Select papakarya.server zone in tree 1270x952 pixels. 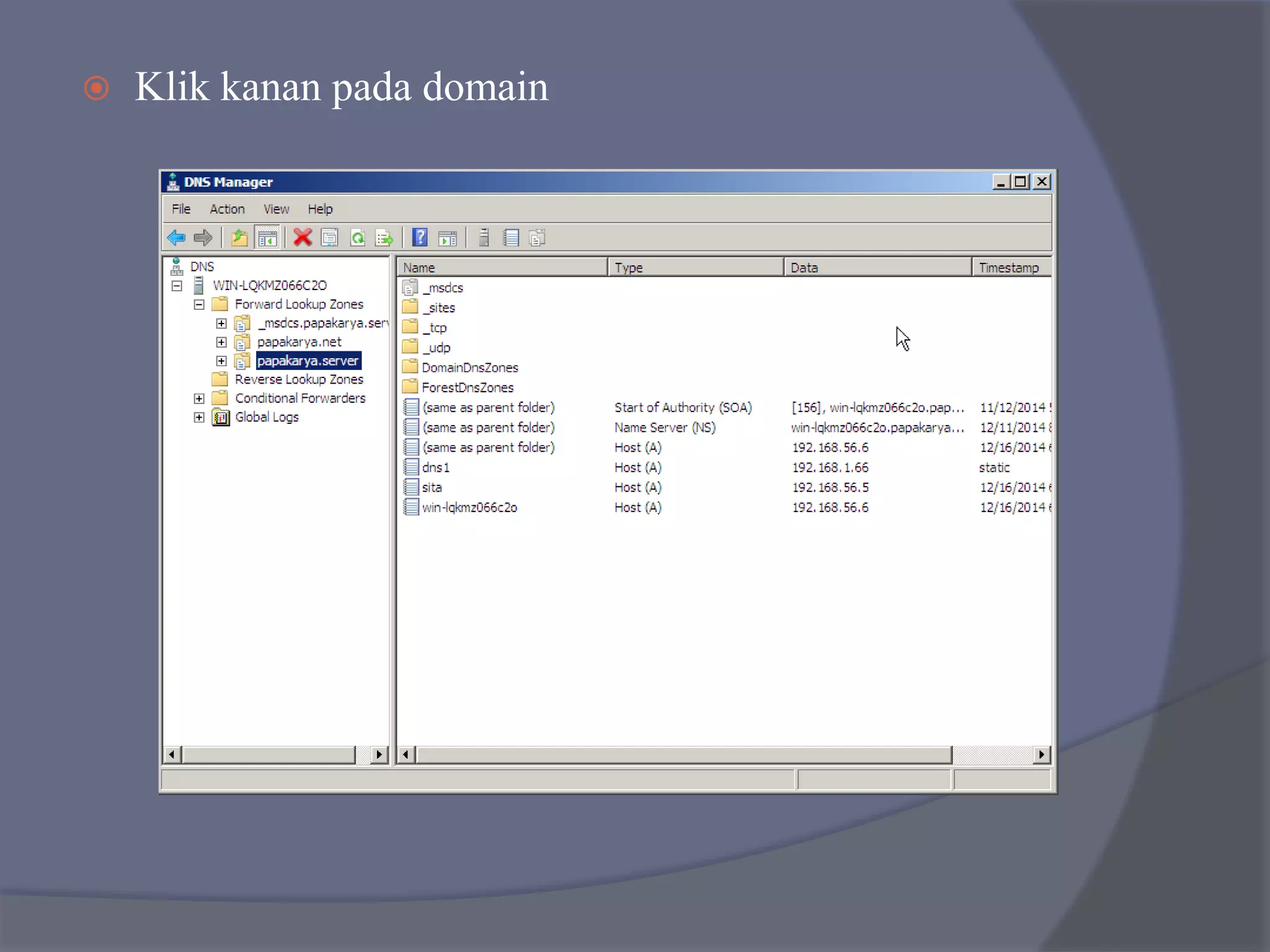pos(308,361)
